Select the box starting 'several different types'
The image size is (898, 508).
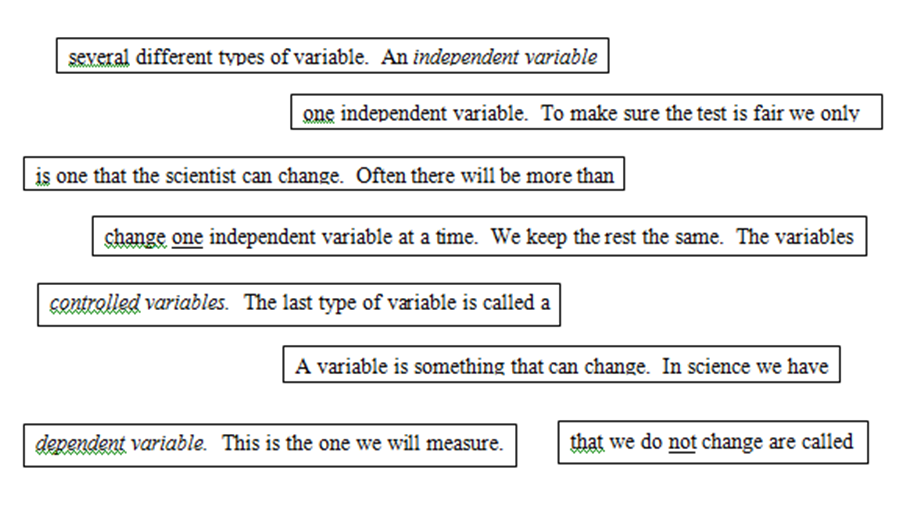pyautogui.click(x=332, y=56)
